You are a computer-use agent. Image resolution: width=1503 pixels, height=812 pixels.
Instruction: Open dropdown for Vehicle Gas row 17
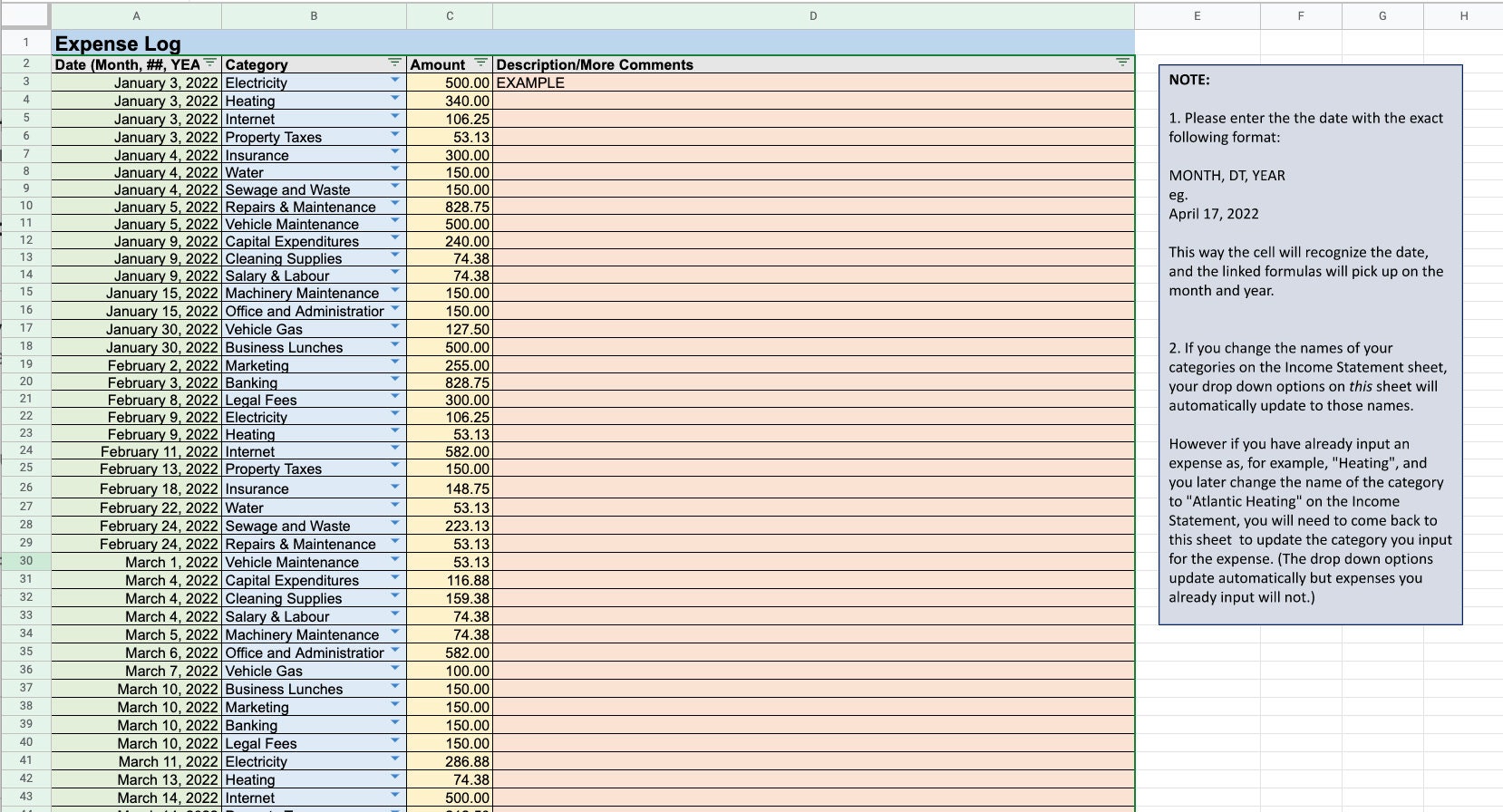tap(394, 327)
